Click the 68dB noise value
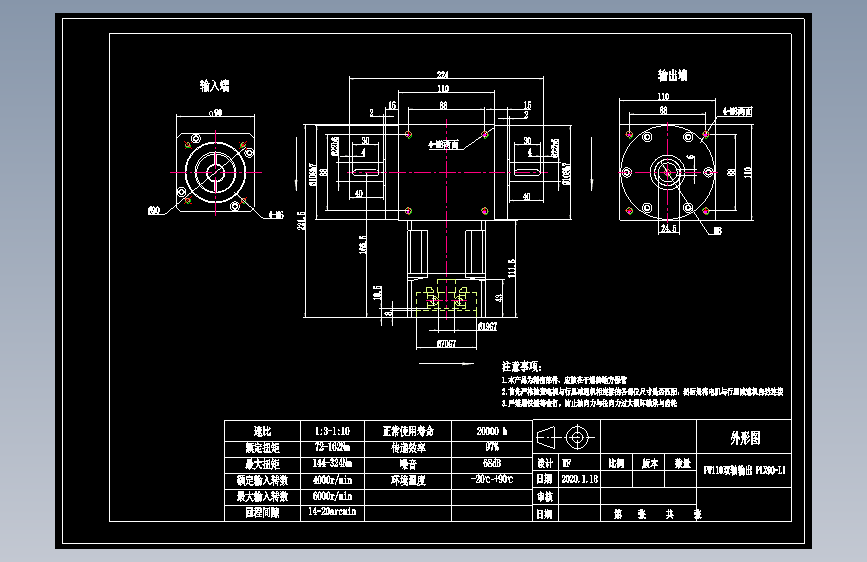This screenshot has width=867, height=562. [492, 464]
